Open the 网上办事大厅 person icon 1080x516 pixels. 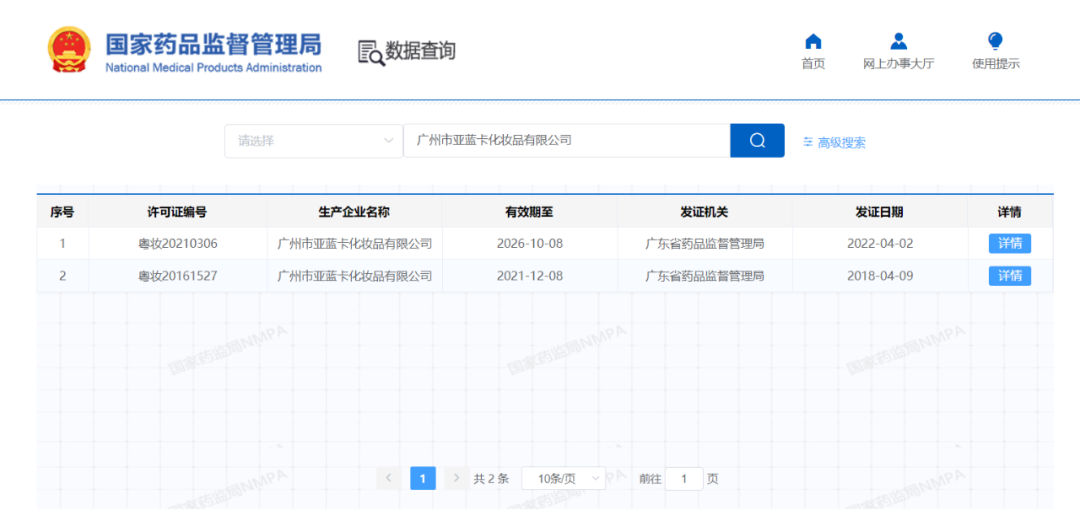[898, 41]
